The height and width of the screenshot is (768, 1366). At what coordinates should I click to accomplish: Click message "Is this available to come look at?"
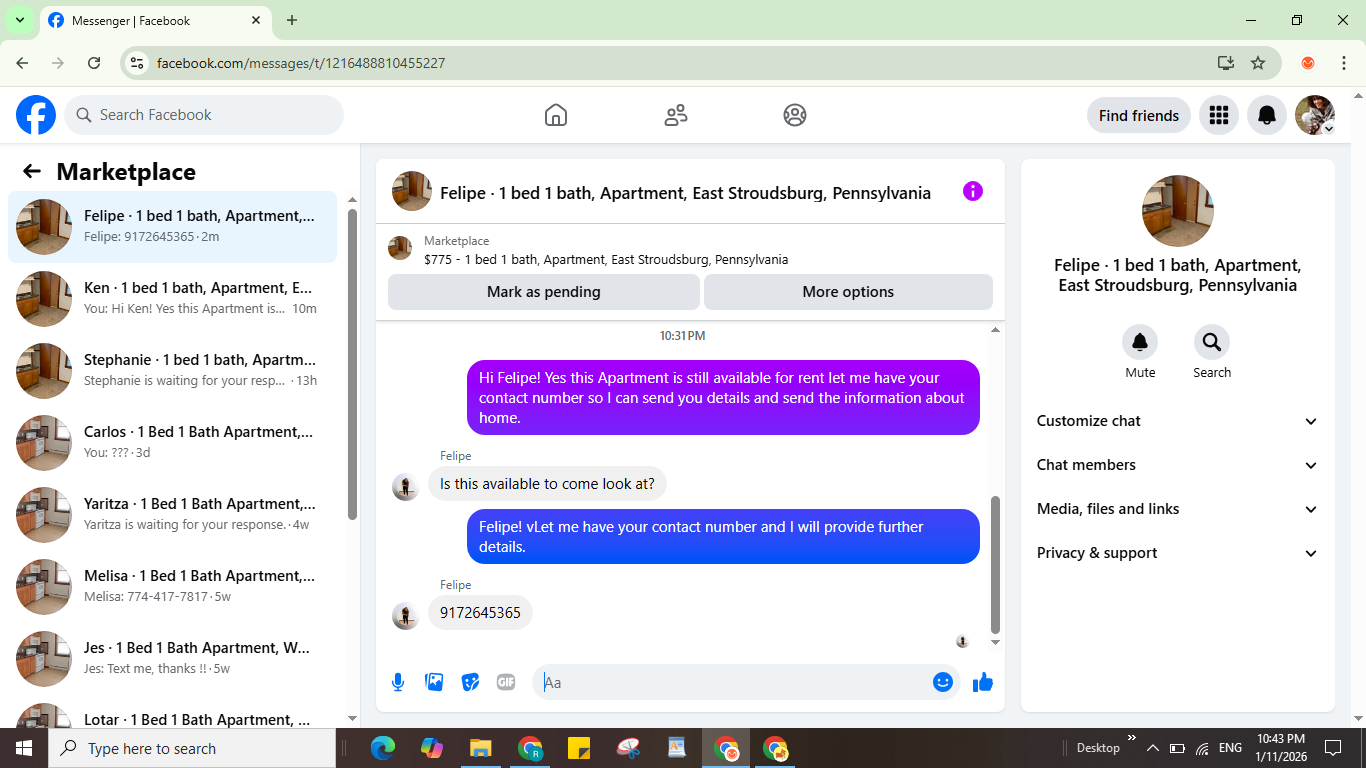pos(548,484)
